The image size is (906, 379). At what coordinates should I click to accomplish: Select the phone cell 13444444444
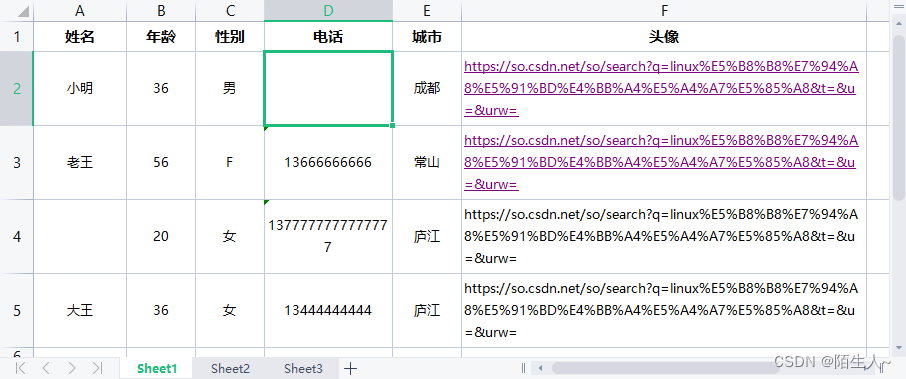(x=328, y=311)
